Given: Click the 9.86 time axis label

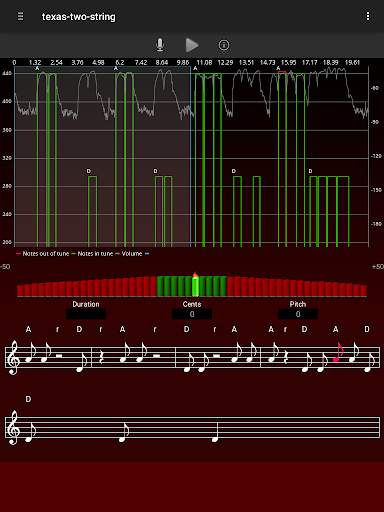Looking at the screenshot, I should [183, 62].
